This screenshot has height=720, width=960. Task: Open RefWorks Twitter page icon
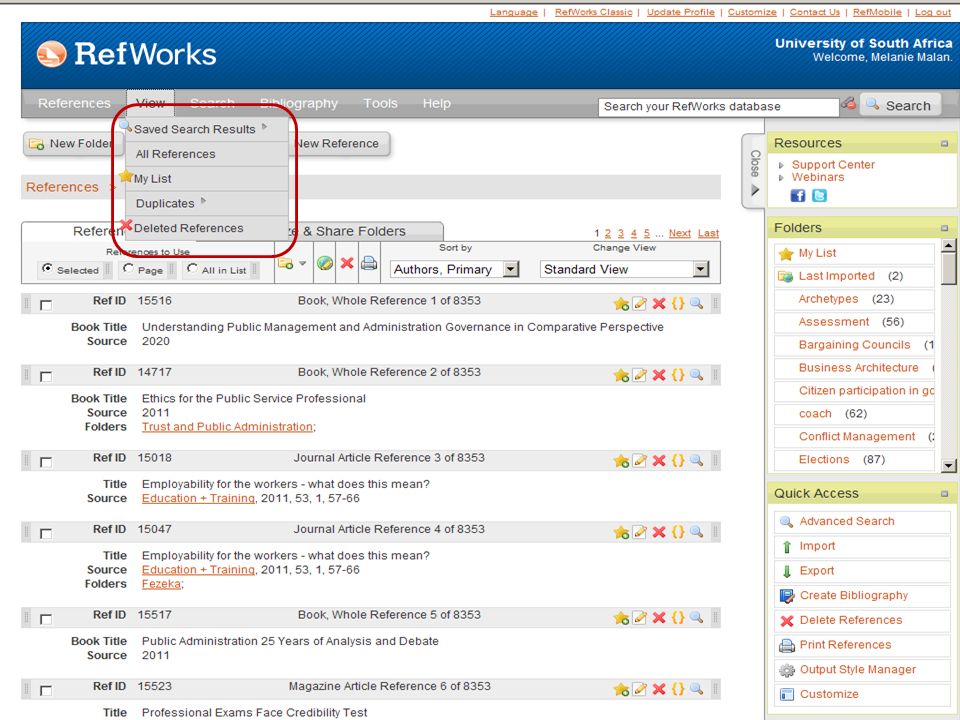(x=819, y=196)
